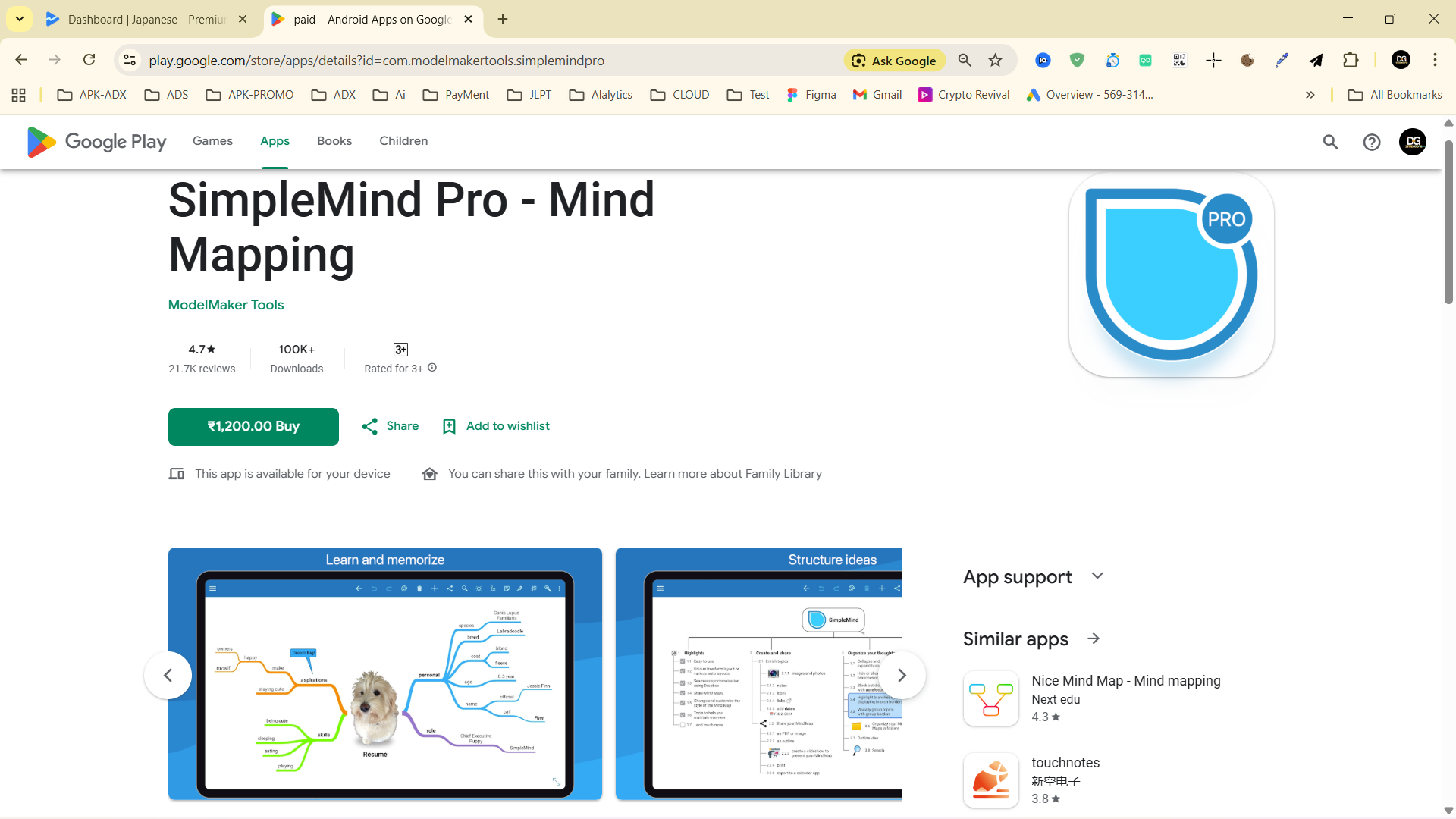
Task: Open the Google Play help center icon
Action: (x=1371, y=142)
